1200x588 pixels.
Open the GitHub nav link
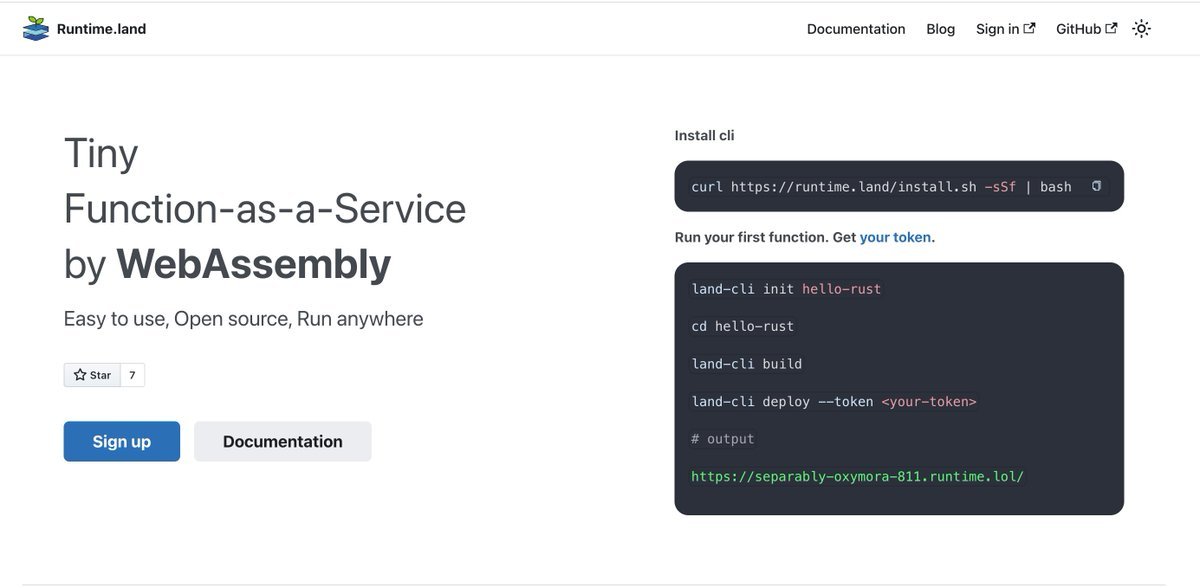click(1078, 29)
